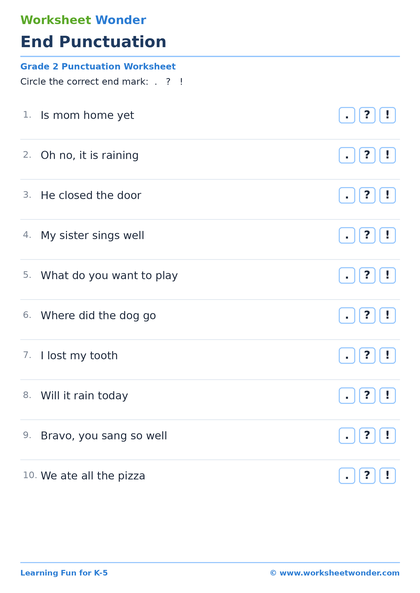Select the question mark for "Is mom home yet"
420x593 pixels.
(367, 115)
